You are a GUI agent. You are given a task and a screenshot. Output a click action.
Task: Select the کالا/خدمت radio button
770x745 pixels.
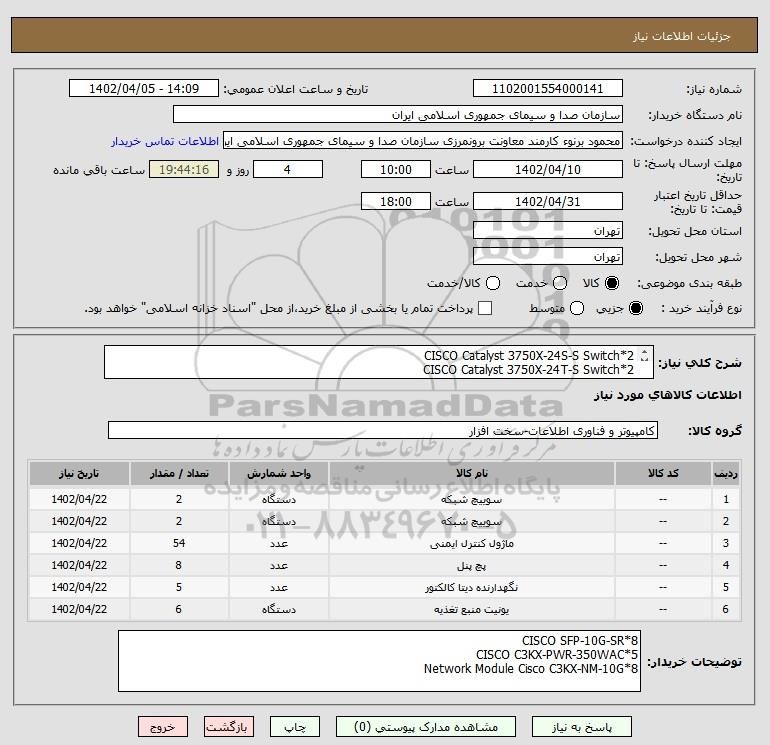(493, 283)
